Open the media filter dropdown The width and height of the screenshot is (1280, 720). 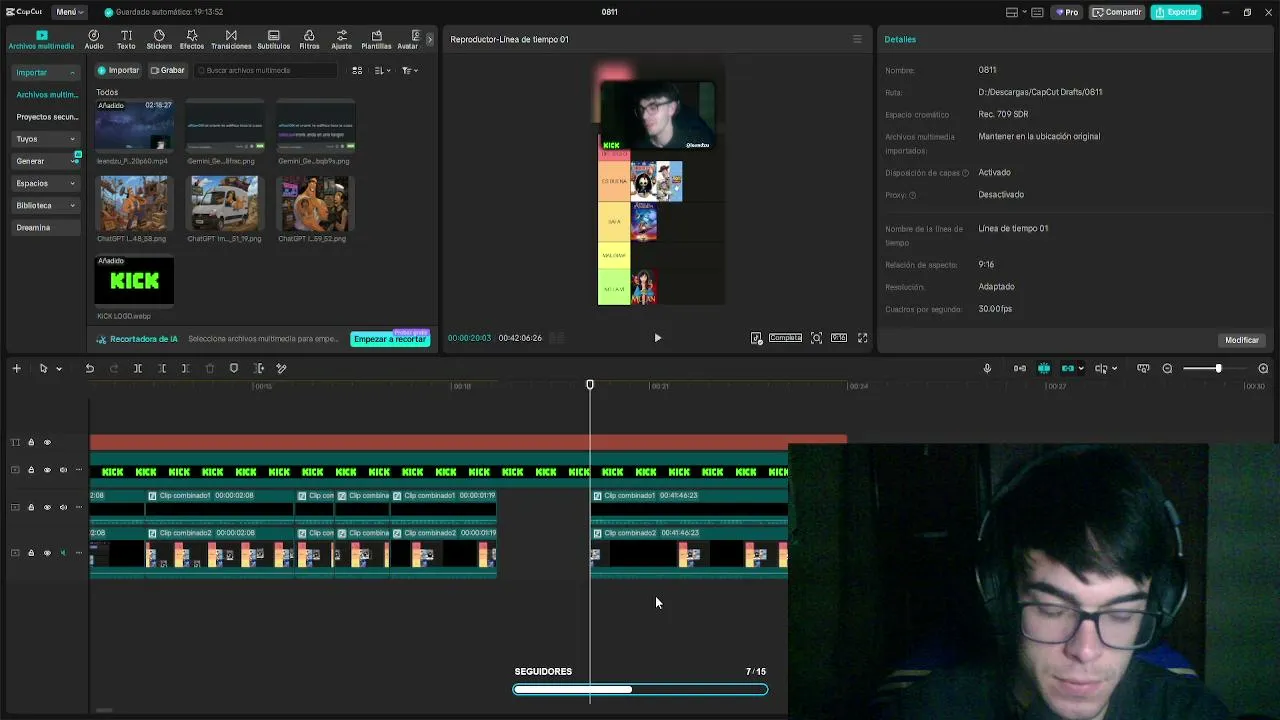[409, 71]
